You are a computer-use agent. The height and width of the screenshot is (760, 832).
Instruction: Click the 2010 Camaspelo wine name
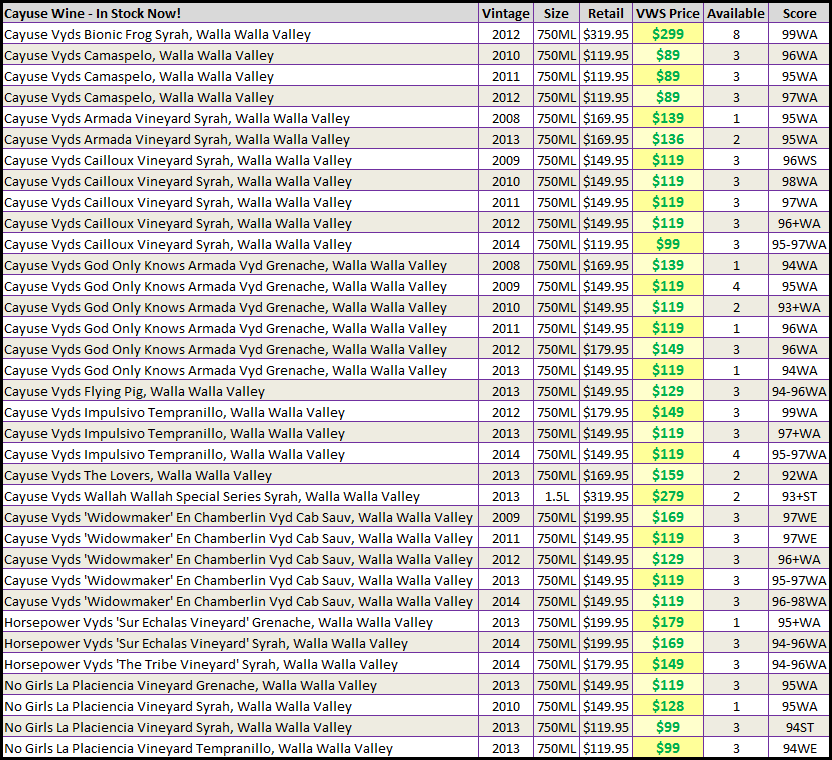(139, 56)
